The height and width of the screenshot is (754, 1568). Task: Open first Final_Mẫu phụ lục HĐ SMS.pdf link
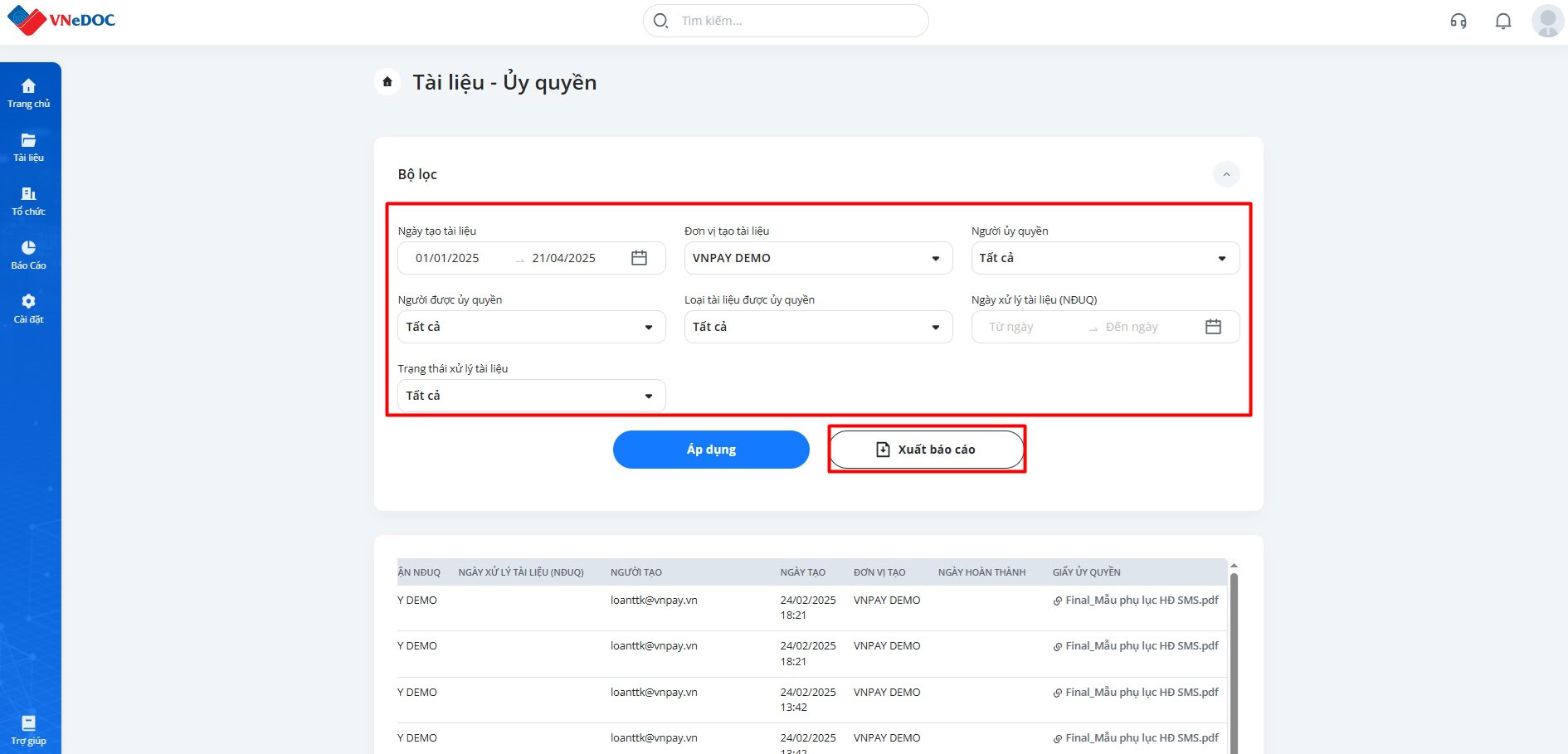coord(1142,601)
